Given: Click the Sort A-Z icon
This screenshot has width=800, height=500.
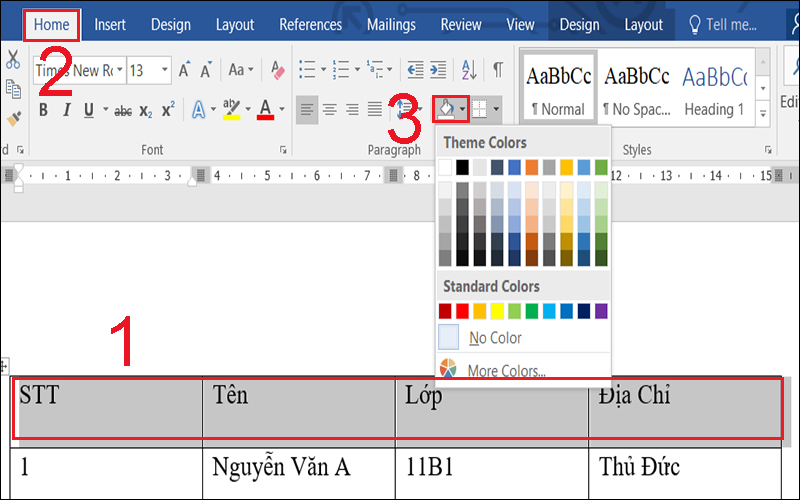Looking at the screenshot, I should point(468,70).
